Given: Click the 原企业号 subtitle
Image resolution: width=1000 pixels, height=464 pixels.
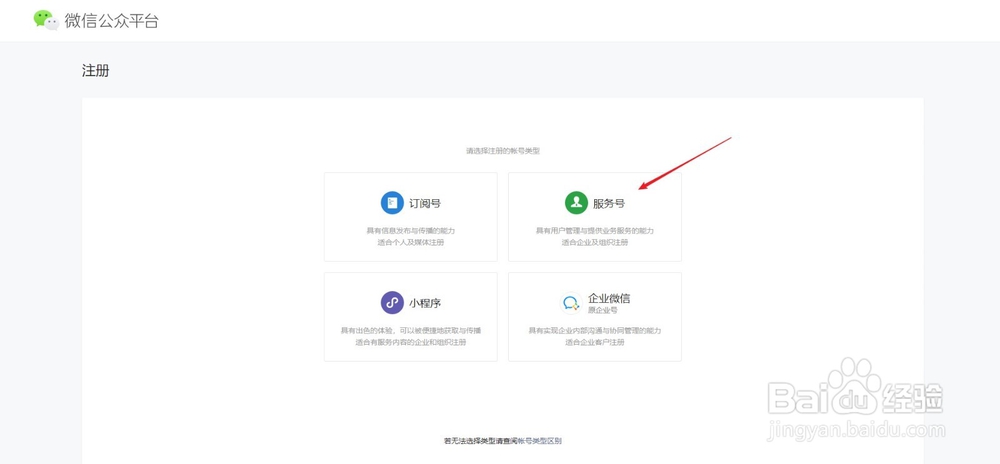Looking at the screenshot, I should point(602,310).
